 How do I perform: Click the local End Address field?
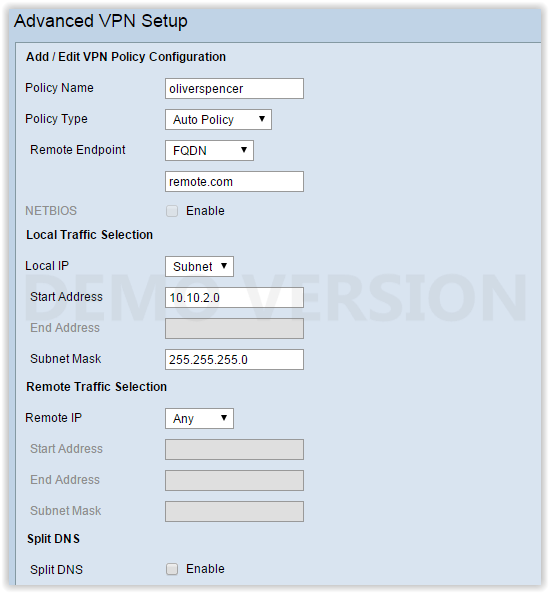coord(234,328)
